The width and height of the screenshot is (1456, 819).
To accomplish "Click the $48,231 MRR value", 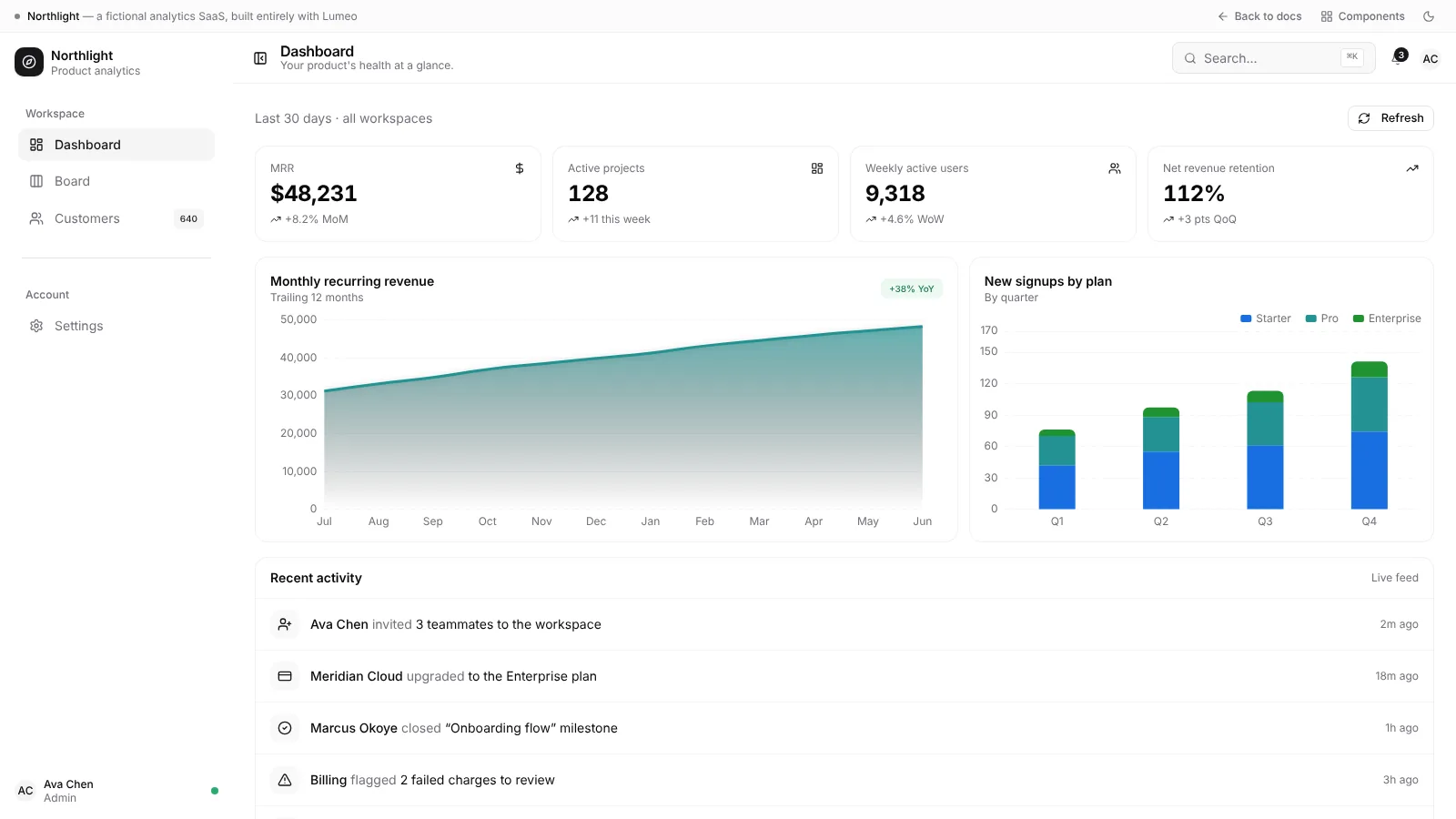I will point(314,194).
